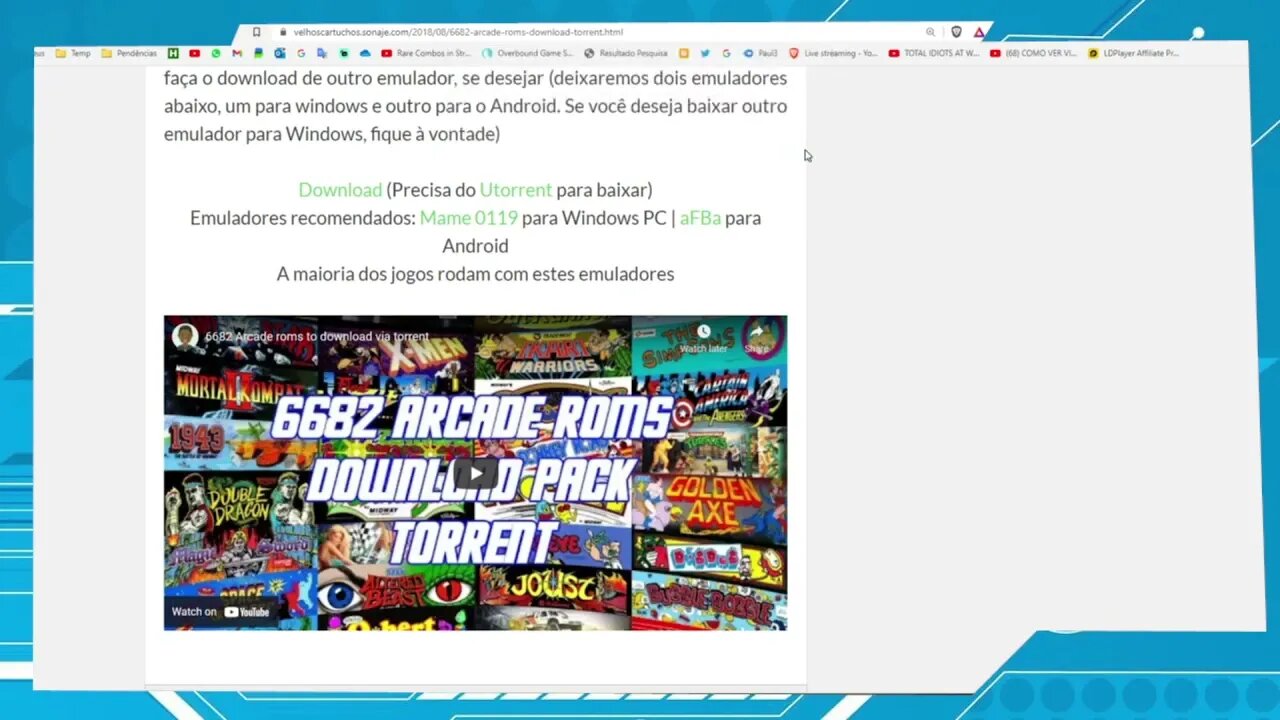Click Watch on YouTube button
1280x720 pixels.
[x=221, y=612]
